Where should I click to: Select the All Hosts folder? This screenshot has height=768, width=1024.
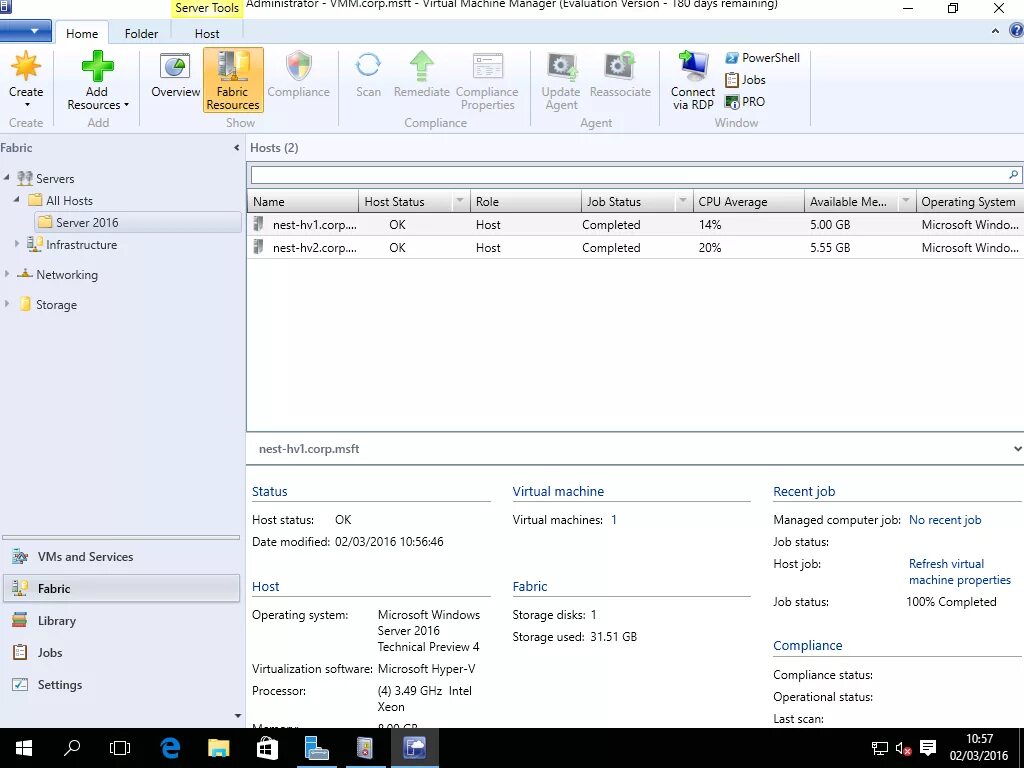coord(69,200)
